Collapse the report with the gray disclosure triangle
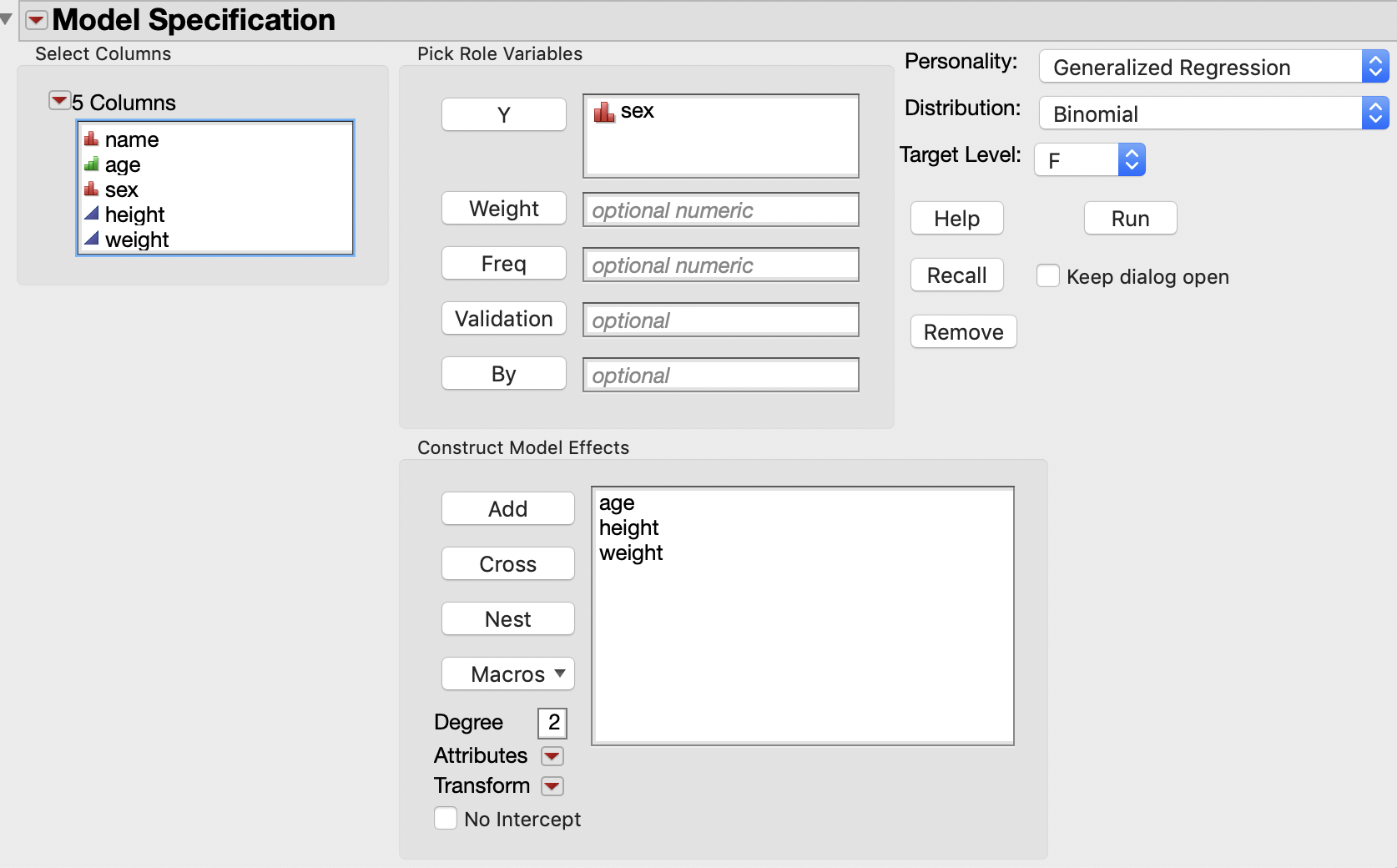Viewport: 1397px width, 868px height. (7, 18)
